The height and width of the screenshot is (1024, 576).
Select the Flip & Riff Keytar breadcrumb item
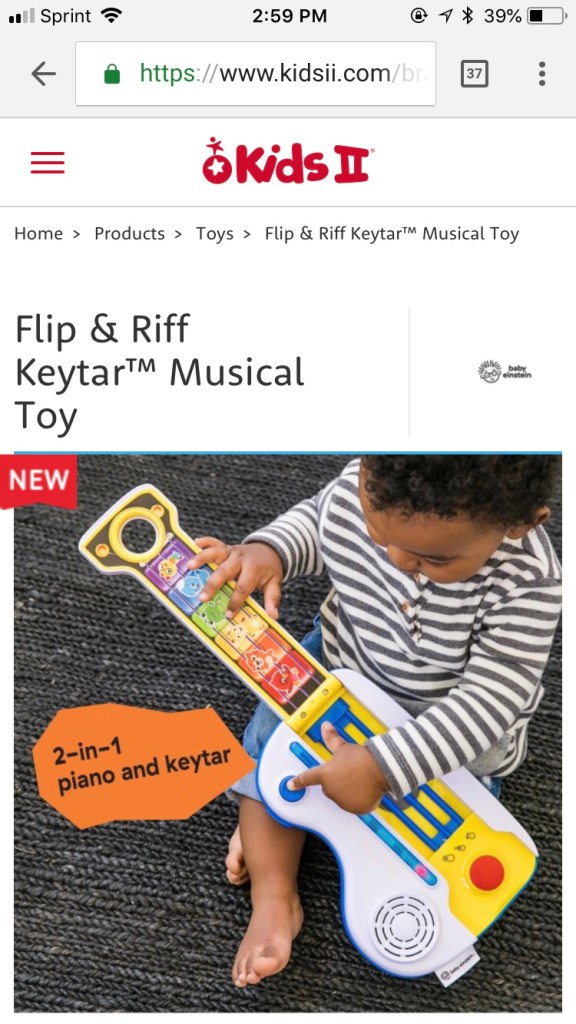392,234
